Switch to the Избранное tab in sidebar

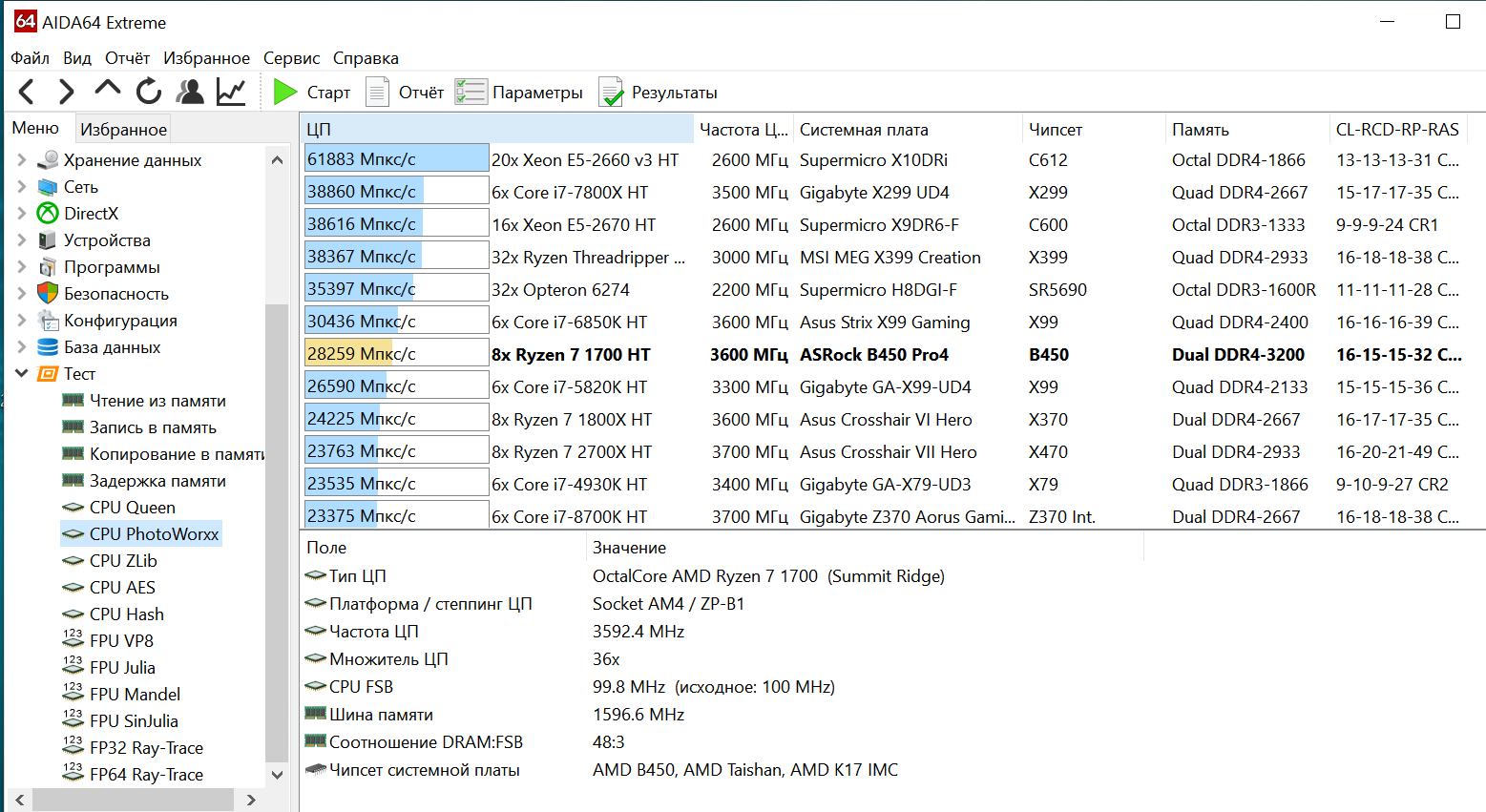(123, 129)
